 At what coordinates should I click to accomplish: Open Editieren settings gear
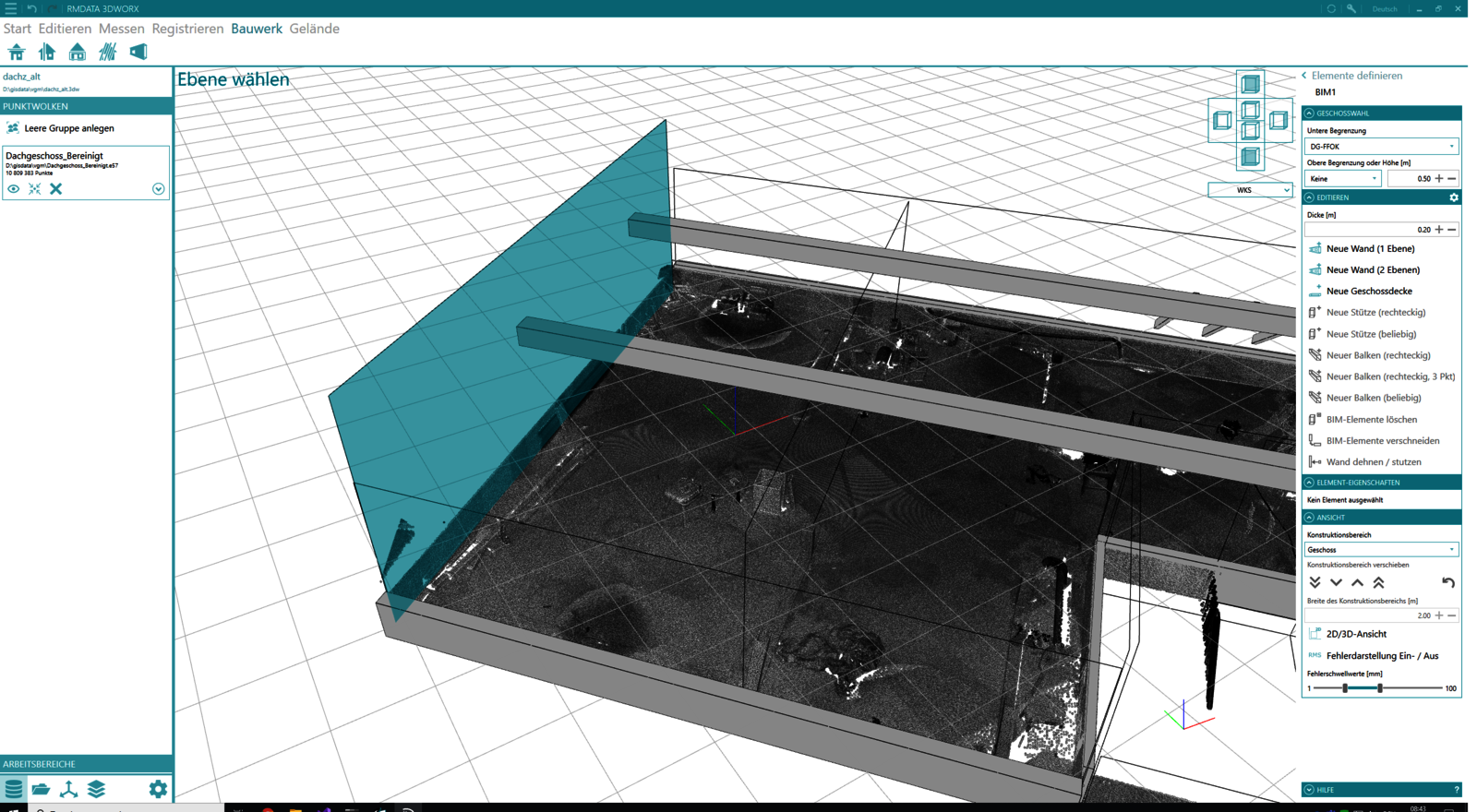tap(1454, 197)
